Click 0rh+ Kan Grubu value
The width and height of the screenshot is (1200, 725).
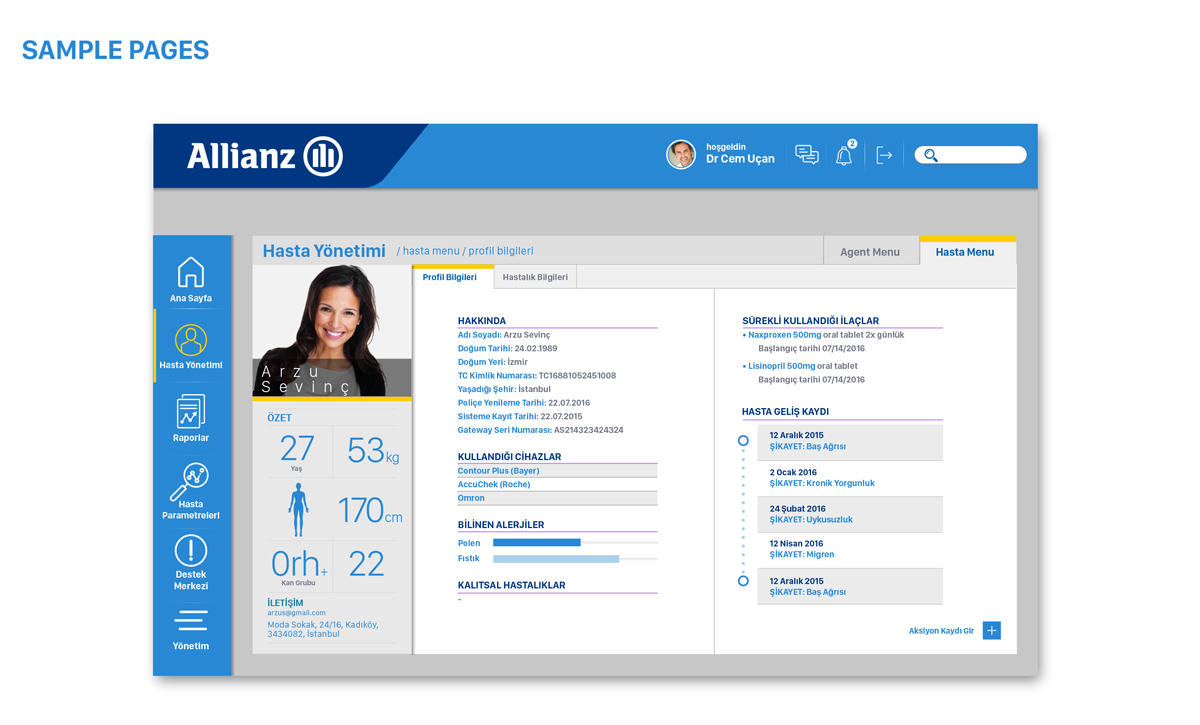pos(298,565)
